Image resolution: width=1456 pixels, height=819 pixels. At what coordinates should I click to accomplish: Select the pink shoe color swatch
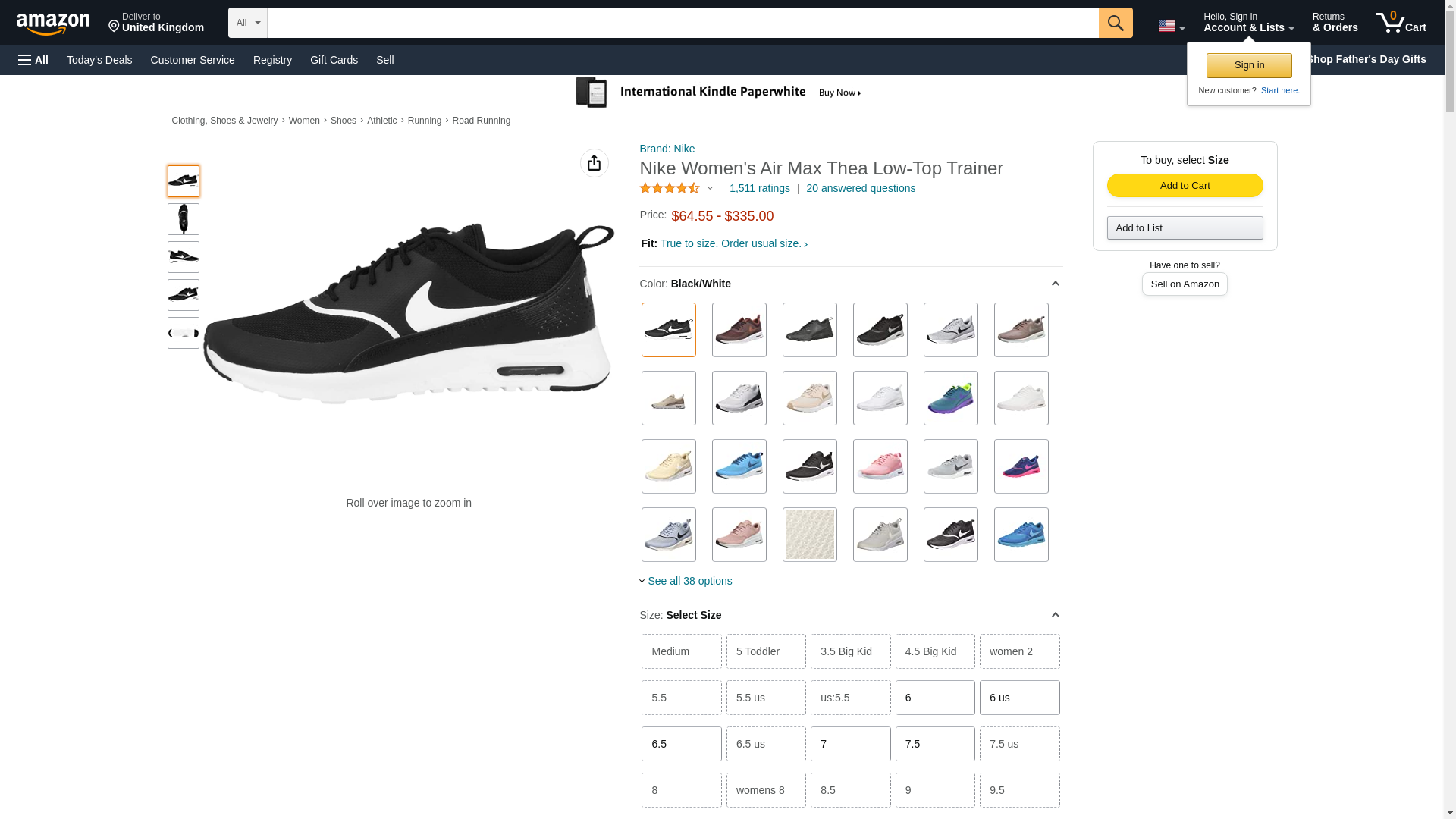[880, 466]
